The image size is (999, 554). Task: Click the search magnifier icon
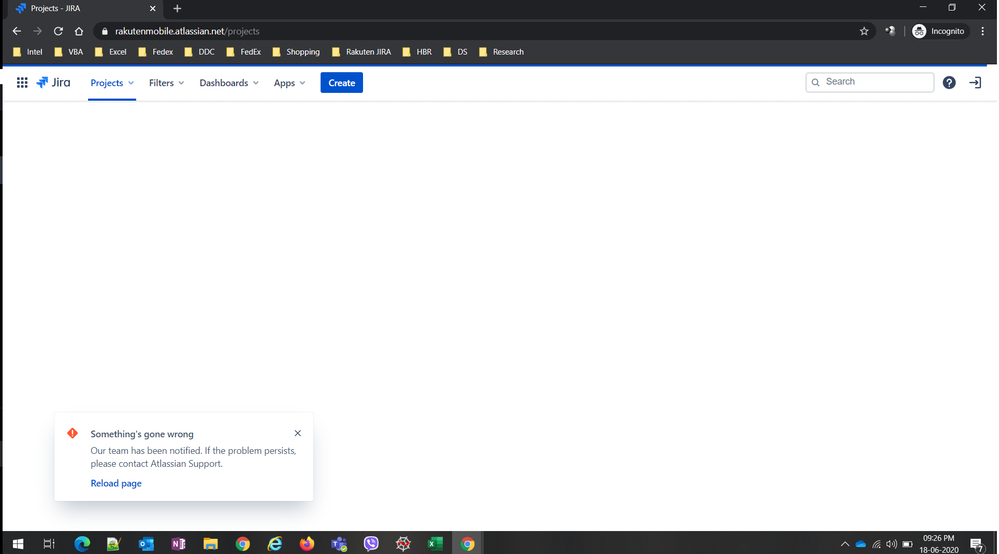click(816, 82)
